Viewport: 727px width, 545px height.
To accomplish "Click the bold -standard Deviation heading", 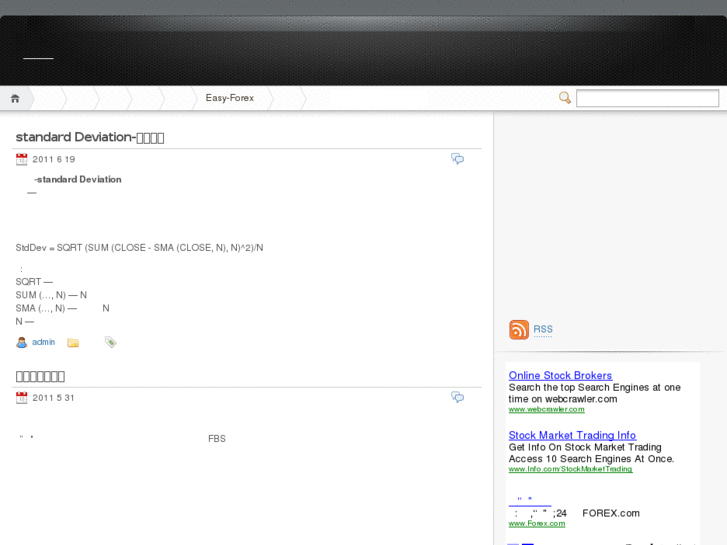I will click(x=77, y=180).
